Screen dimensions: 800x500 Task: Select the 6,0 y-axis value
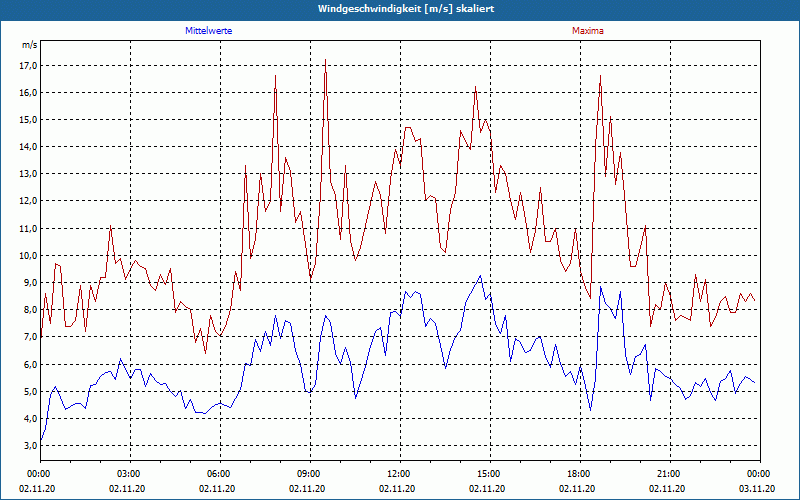pyautogui.click(x=31, y=364)
